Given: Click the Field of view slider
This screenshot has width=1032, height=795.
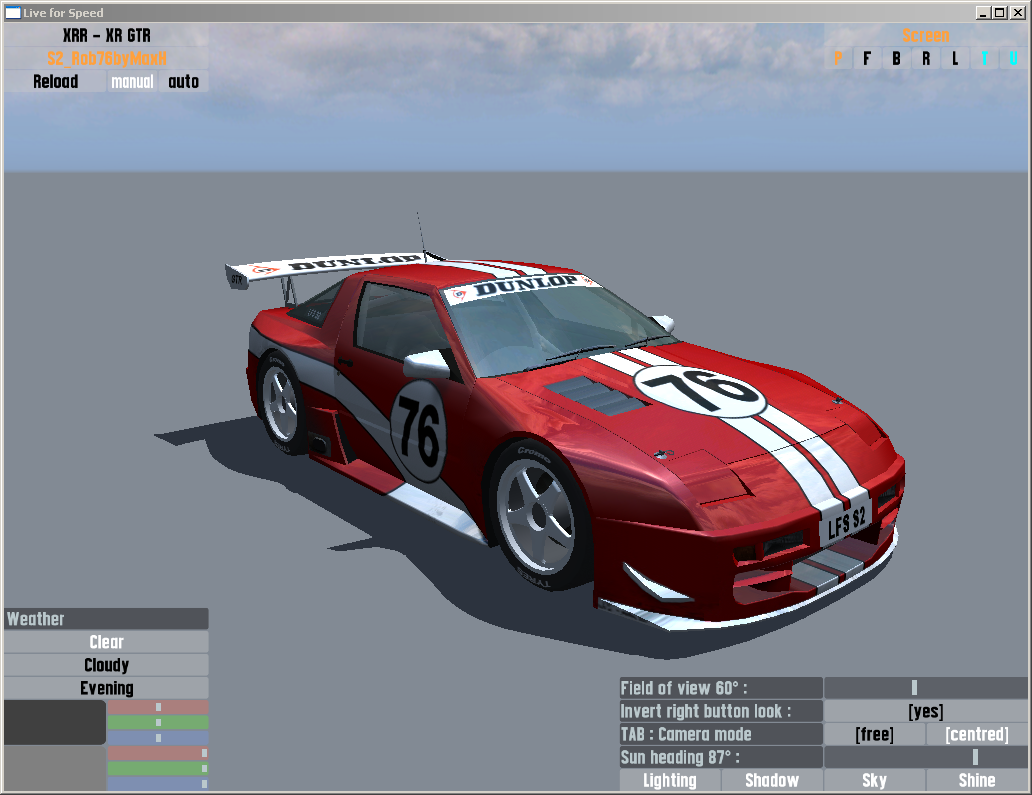Looking at the screenshot, I should click(925, 688).
